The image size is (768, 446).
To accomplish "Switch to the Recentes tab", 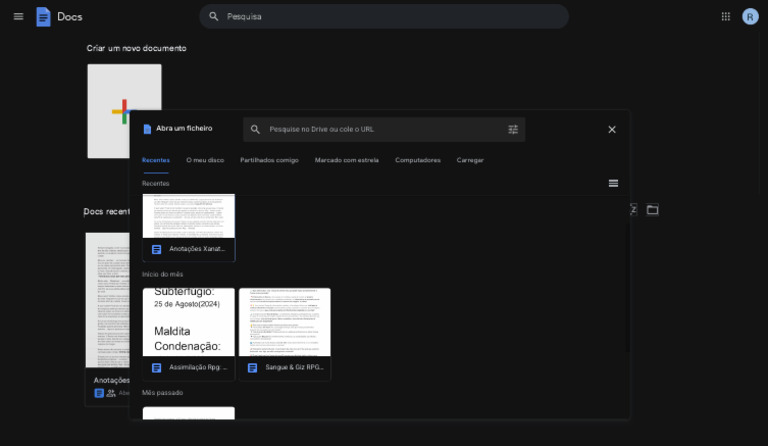I will click(x=156, y=160).
